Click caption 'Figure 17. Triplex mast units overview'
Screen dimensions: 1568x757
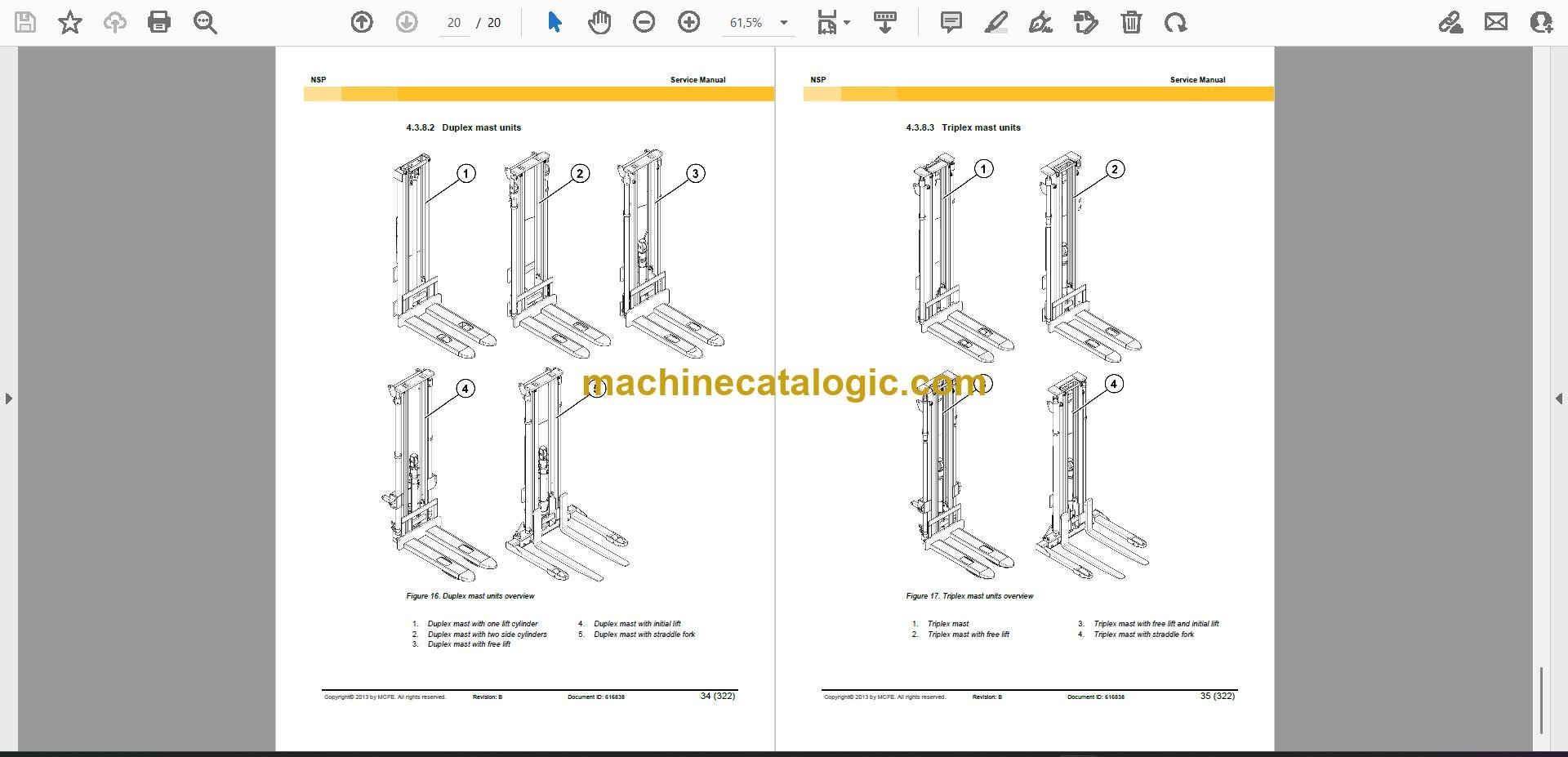coord(969,596)
